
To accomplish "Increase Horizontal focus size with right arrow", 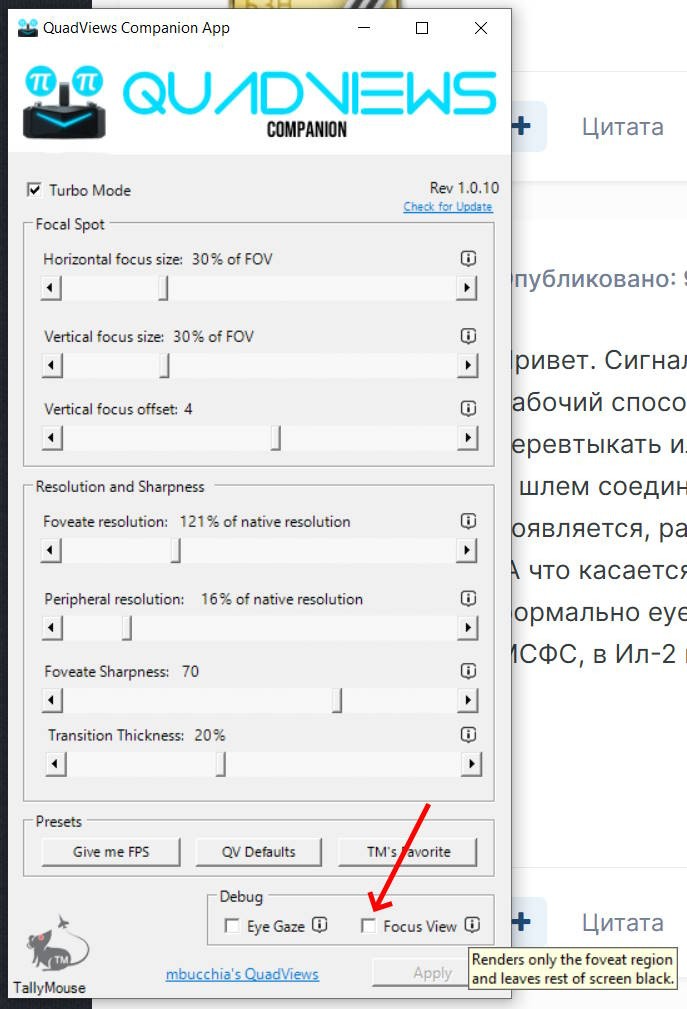I will (x=466, y=288).
